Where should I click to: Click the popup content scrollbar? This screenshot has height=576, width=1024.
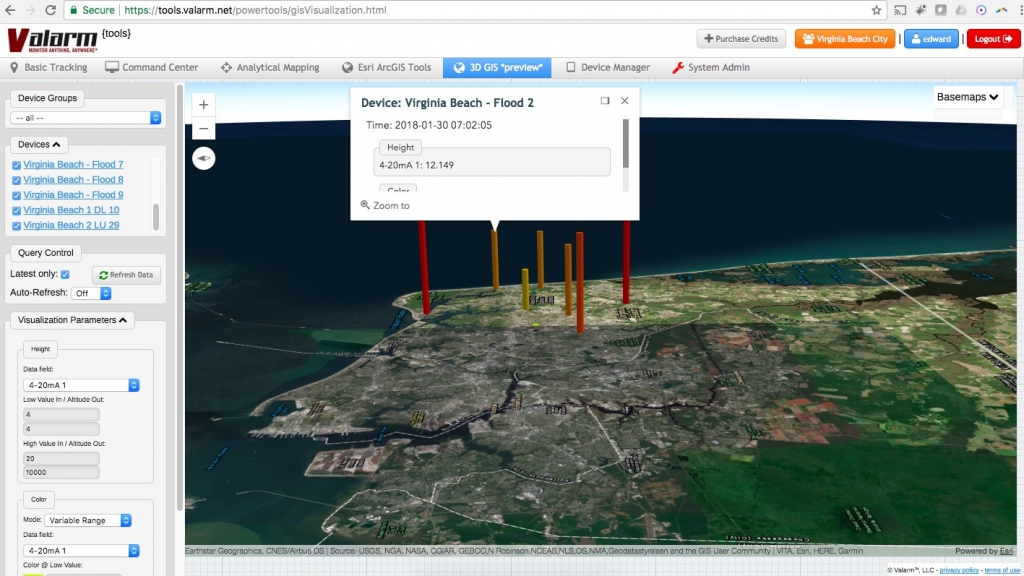626,144
